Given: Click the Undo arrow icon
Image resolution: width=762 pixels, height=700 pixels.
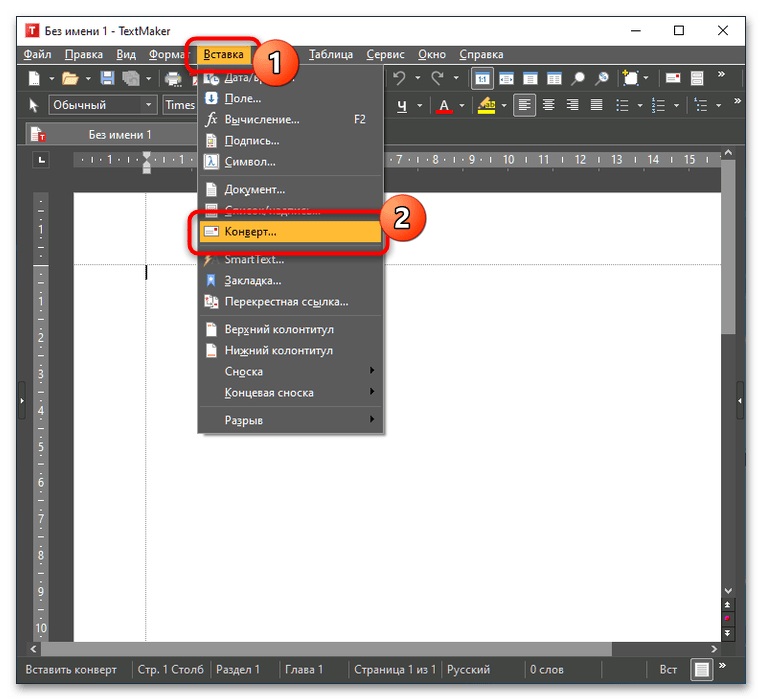Looking at the screenshot, I should (x=399, y=78).
